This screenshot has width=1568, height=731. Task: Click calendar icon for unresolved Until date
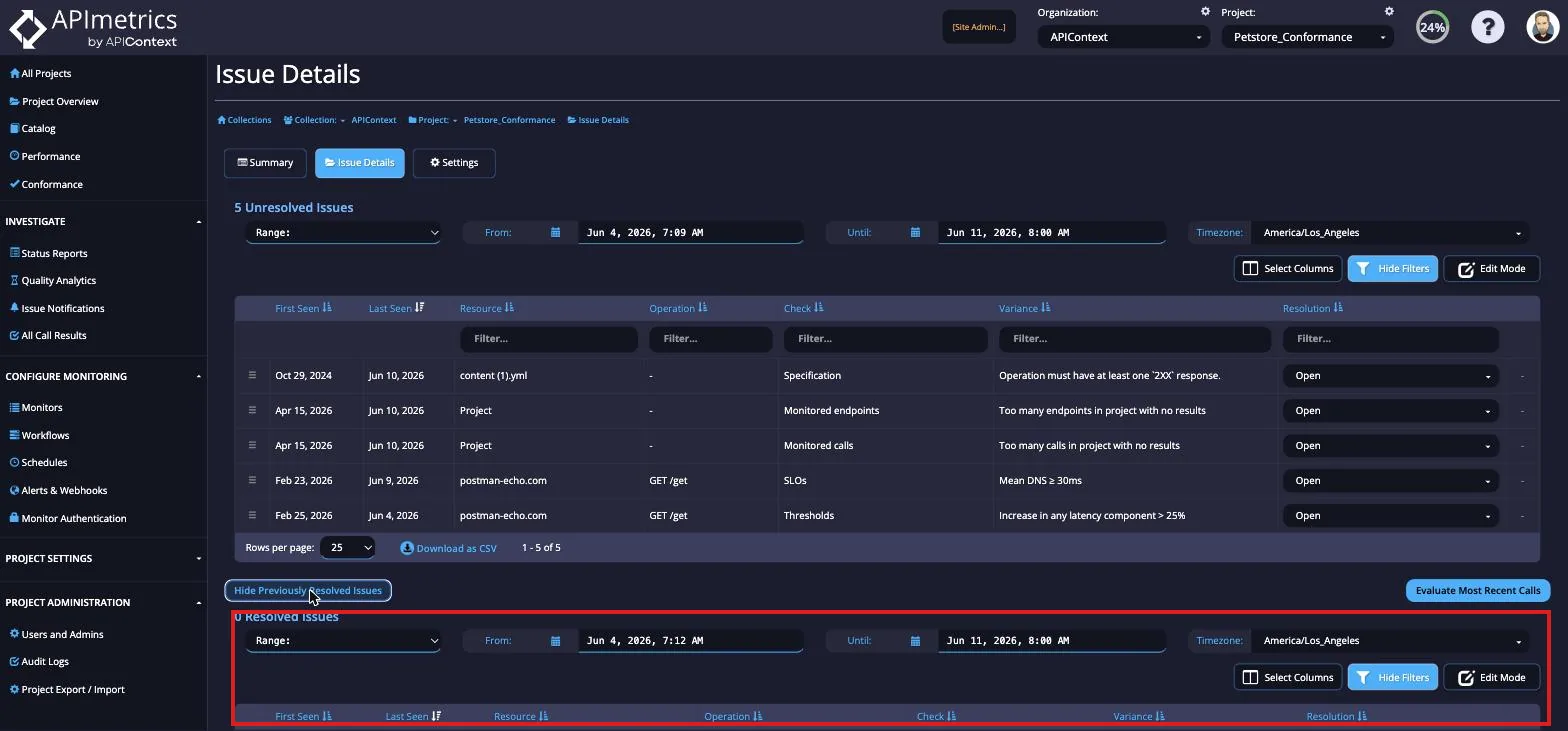(x=915, y=232)
